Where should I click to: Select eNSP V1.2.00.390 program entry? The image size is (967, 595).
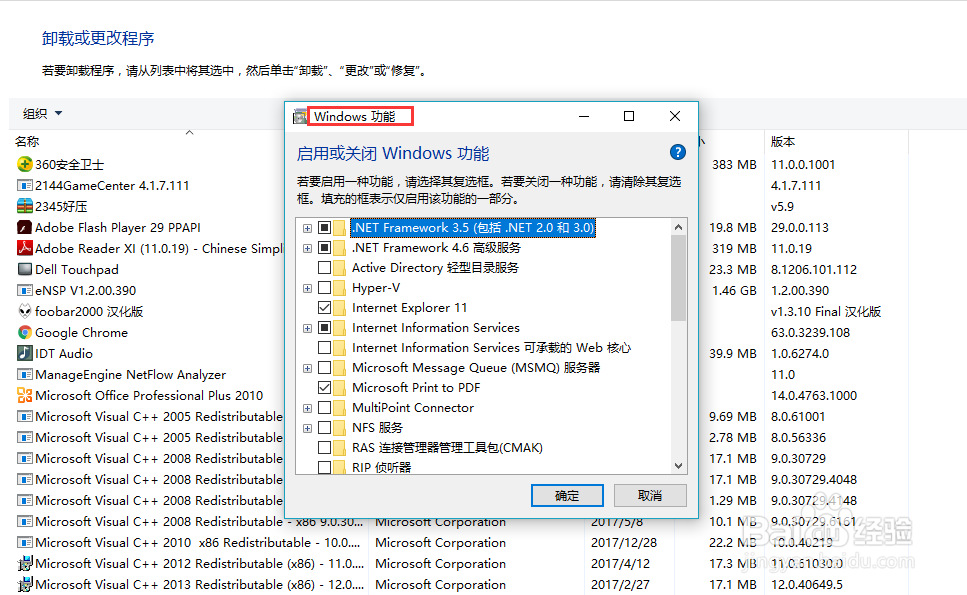(x=86, y=290)
